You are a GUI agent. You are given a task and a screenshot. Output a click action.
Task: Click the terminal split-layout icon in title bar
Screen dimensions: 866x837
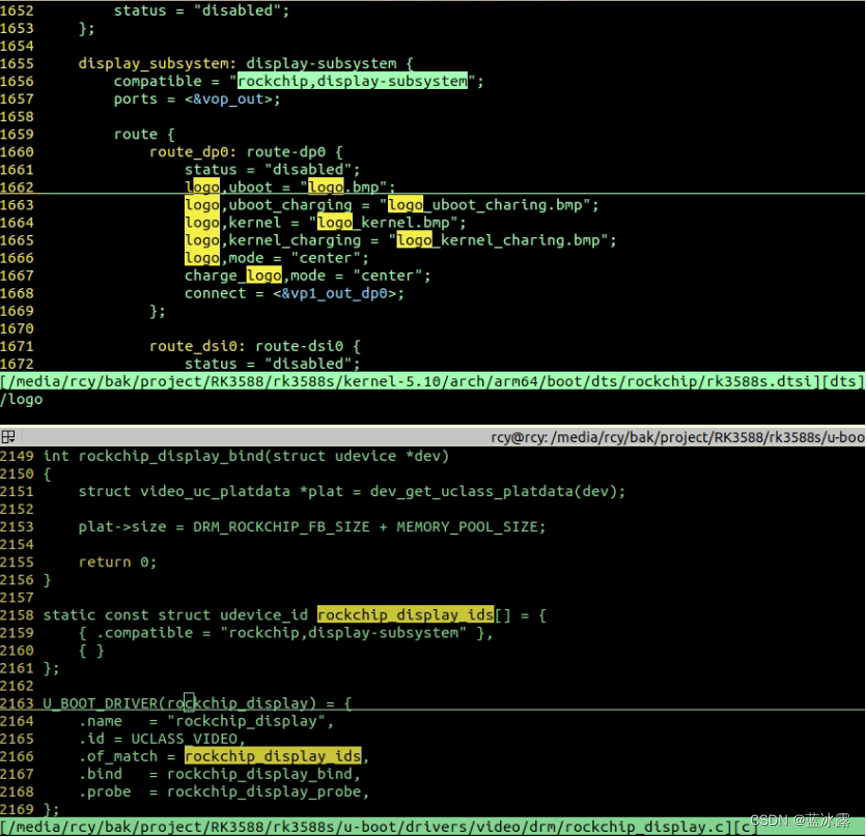[x=8, y=437]
